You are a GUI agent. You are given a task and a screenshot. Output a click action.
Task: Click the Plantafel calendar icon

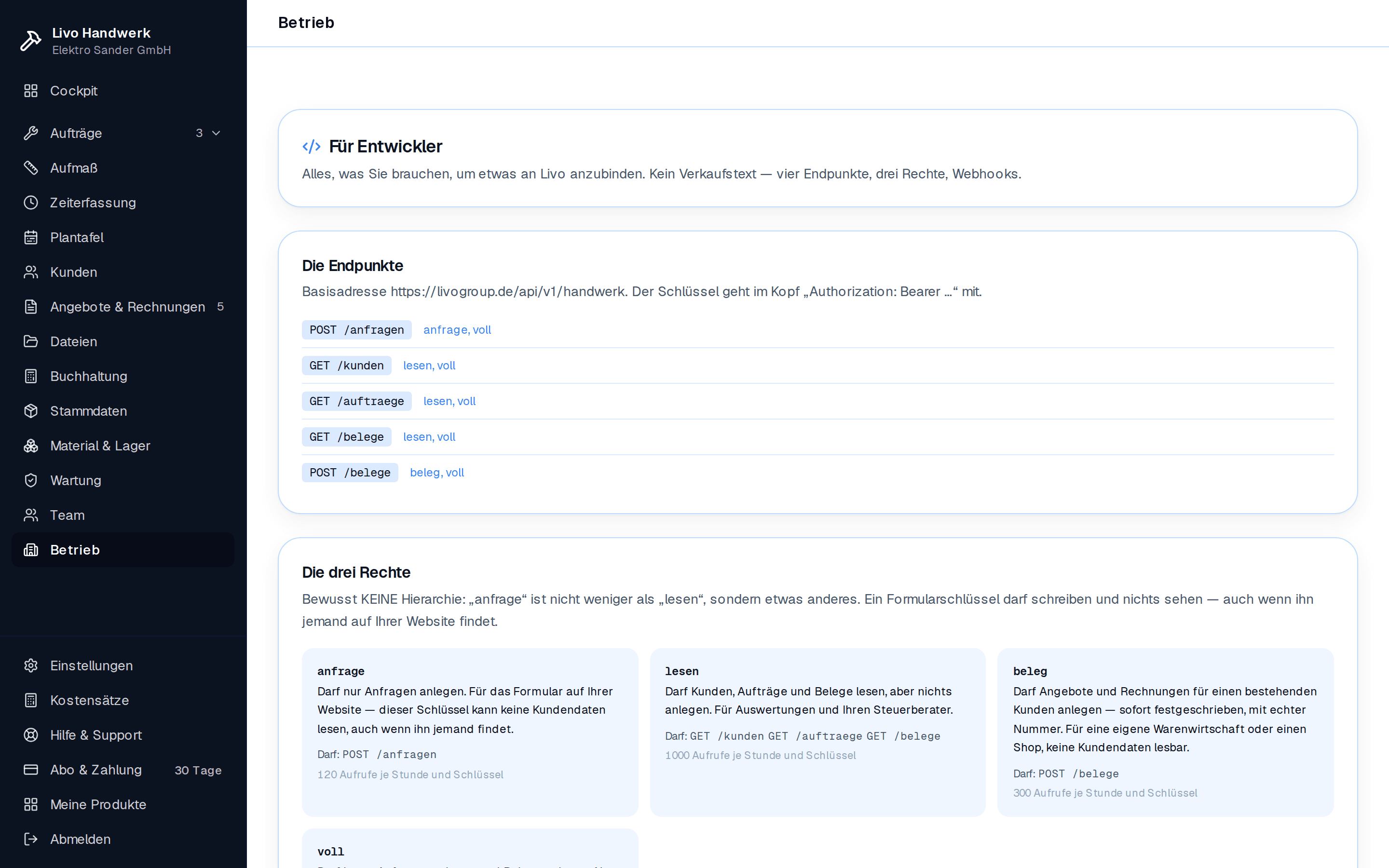point(31,237)
